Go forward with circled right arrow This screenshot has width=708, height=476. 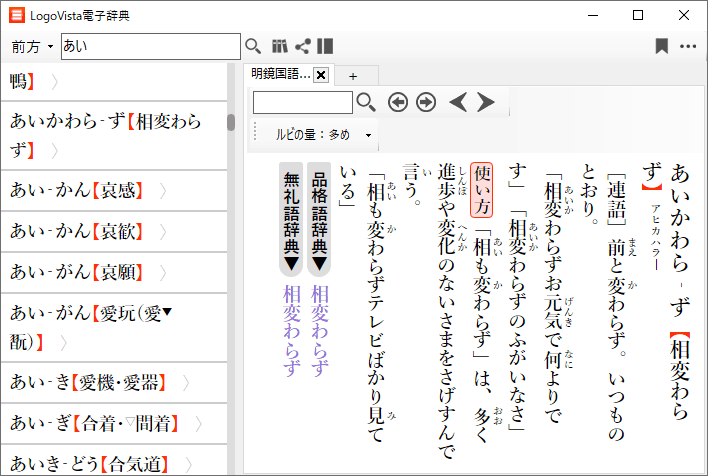(x=426, y=102)
